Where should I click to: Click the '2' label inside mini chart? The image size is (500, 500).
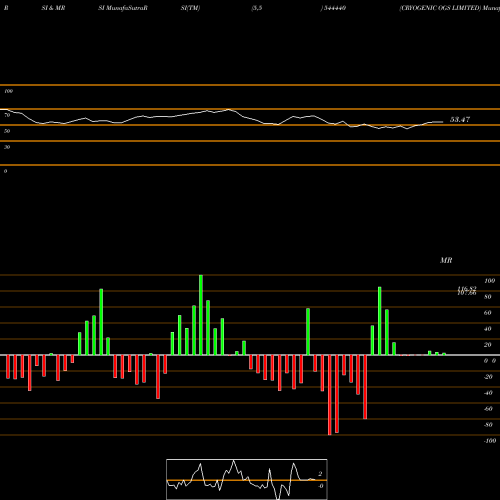(x=320, y=474)
